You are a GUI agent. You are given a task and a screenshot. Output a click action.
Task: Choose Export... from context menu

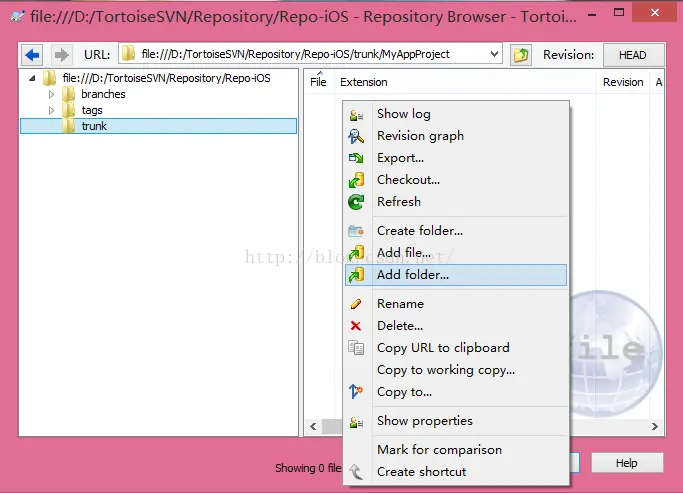456,158
